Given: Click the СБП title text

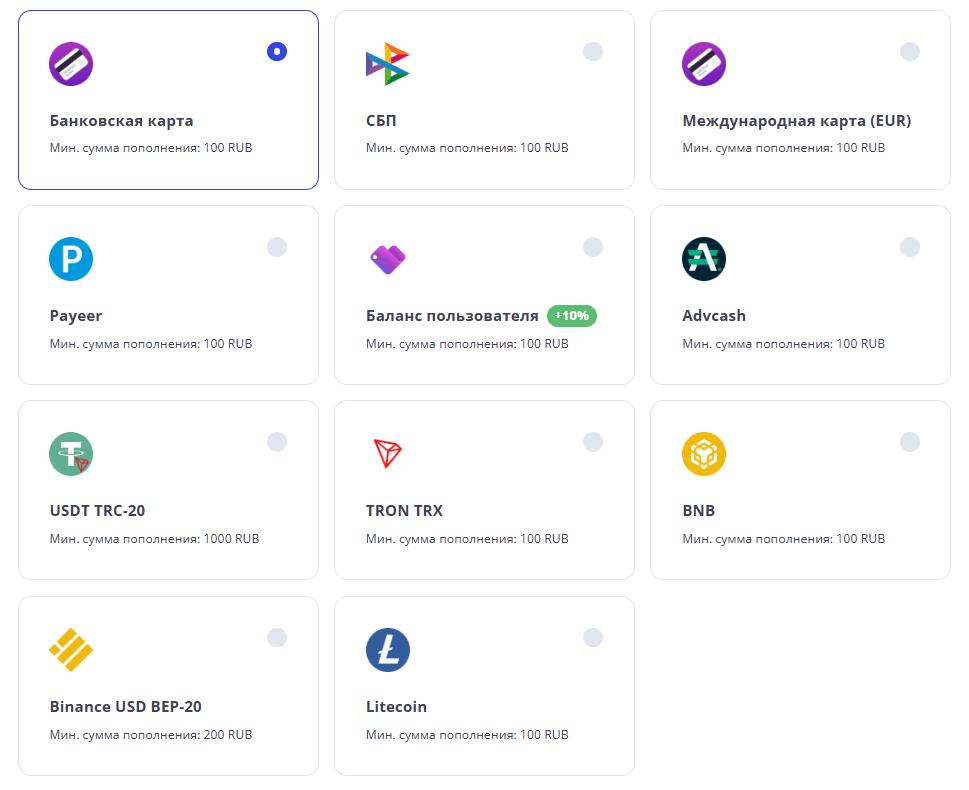Looking at the screenshot, I should [x=381, y=121].
